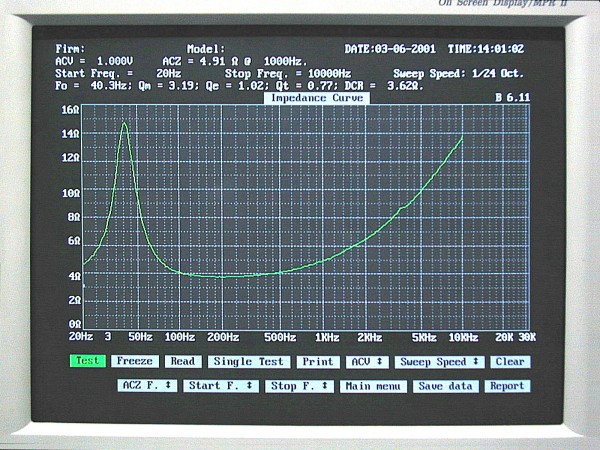The width and height of the screenshot is (600, 450).
Task: Save data of the measurement
Action: [445, 386]
